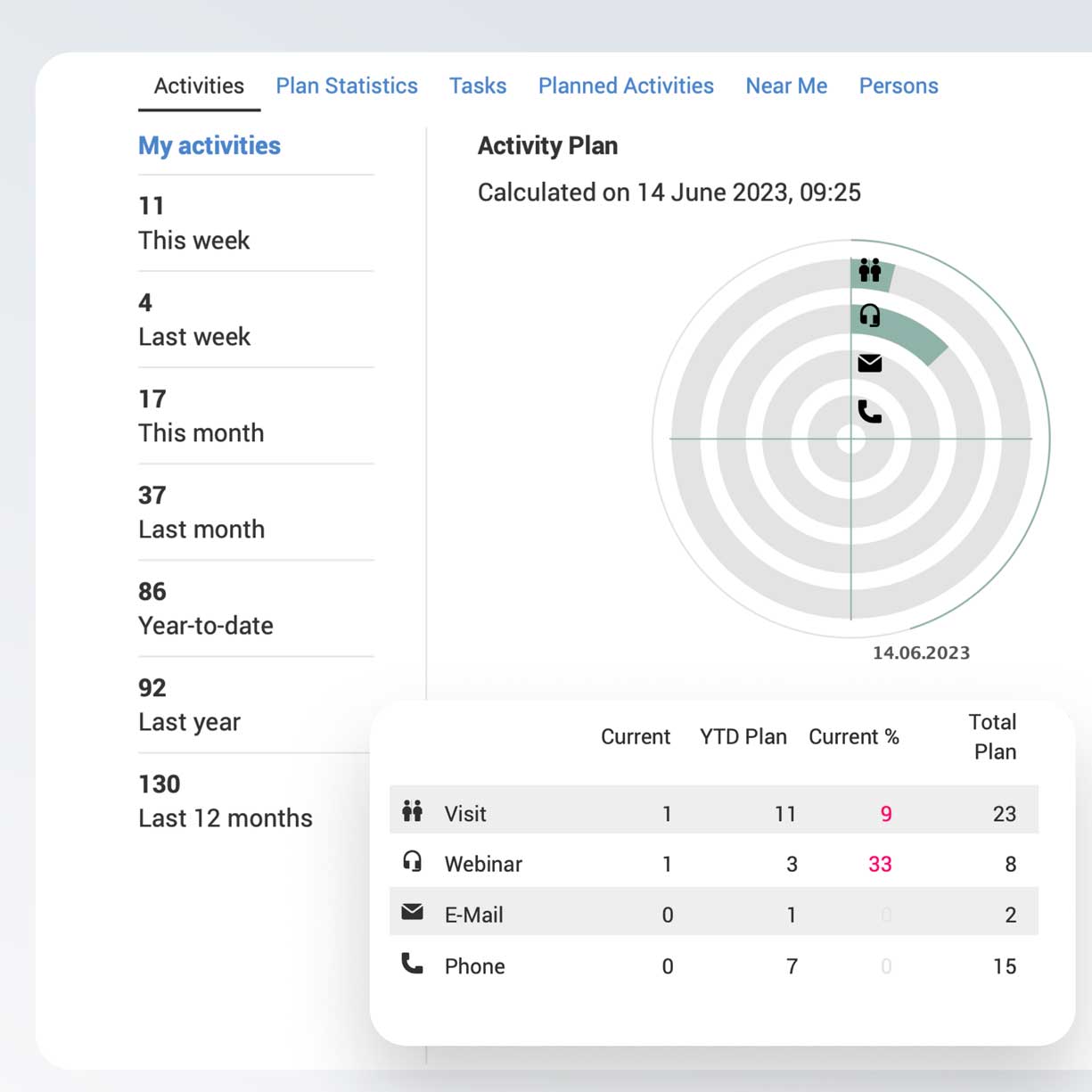Click Visit total plan value 23

[x=1005, y=814]
